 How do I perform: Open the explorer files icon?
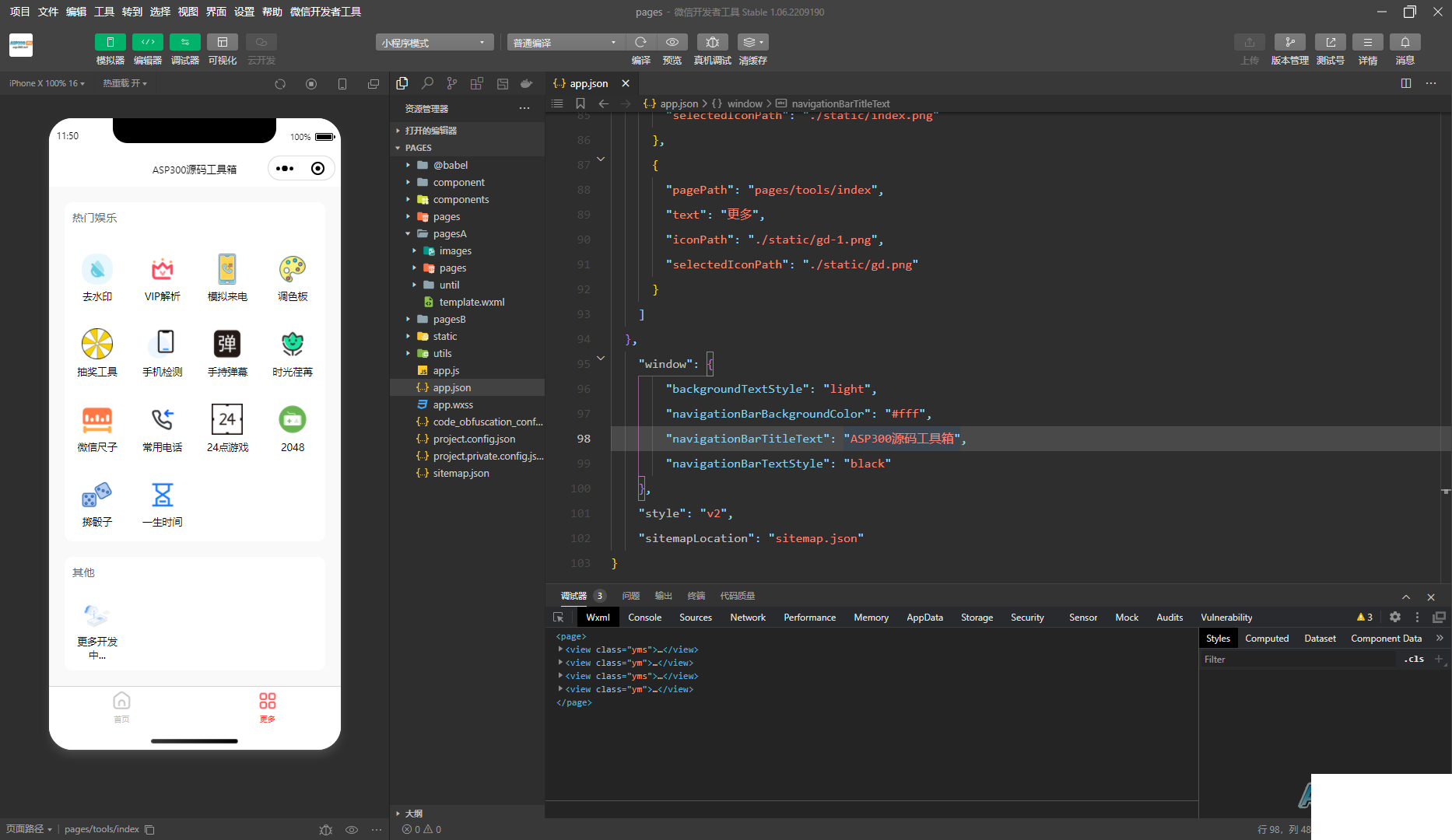point(402,83)
